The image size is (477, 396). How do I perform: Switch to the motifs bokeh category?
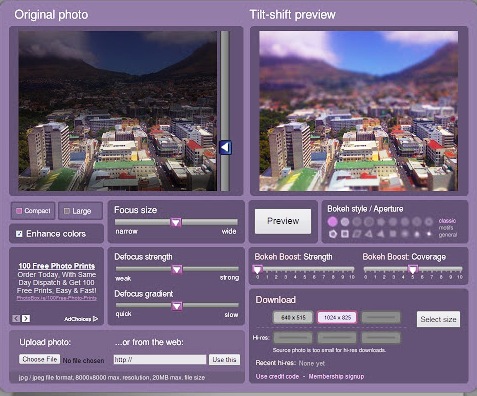[446, 228]
